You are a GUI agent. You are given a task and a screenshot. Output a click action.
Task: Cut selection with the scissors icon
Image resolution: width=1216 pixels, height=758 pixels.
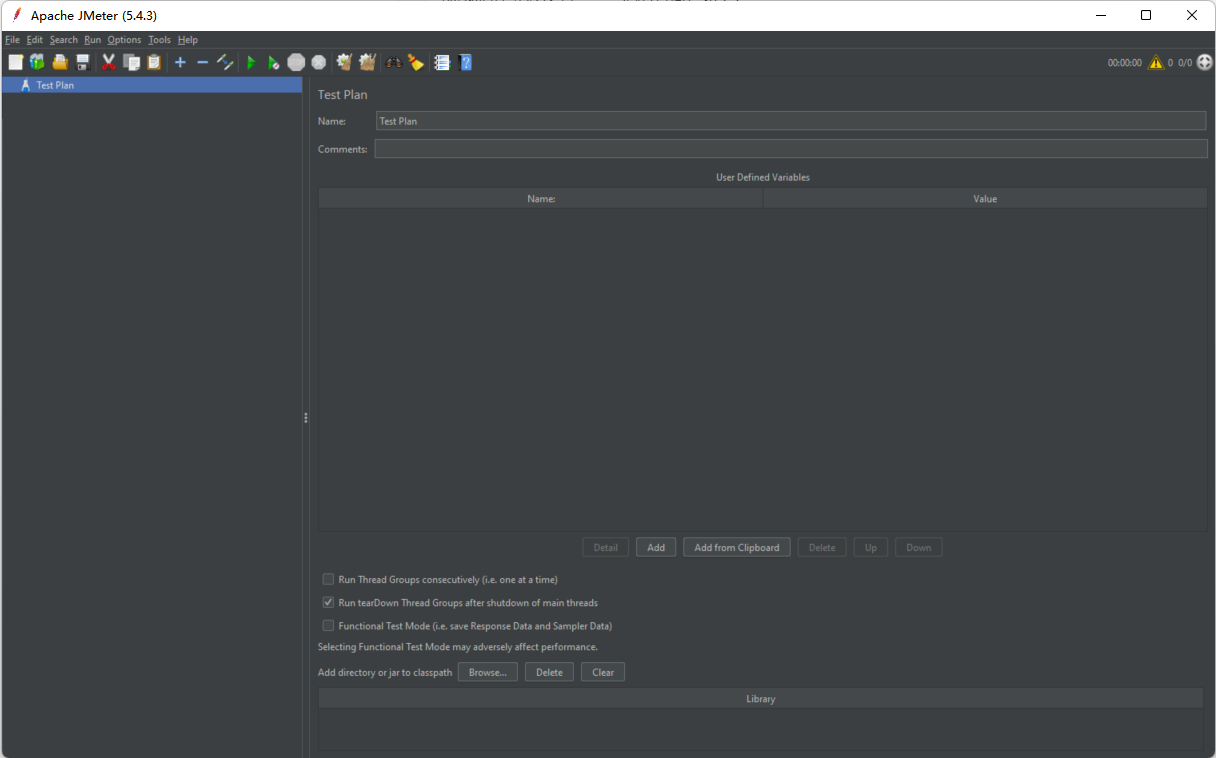click(x=109, y=62)
